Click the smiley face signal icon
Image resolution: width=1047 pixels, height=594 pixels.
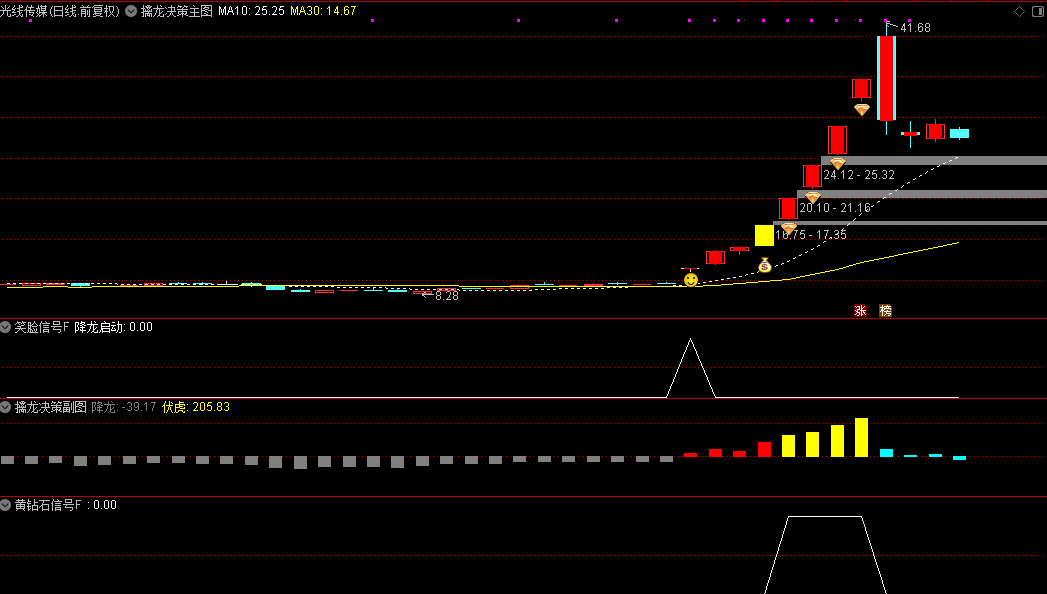(x=691, y=280)
